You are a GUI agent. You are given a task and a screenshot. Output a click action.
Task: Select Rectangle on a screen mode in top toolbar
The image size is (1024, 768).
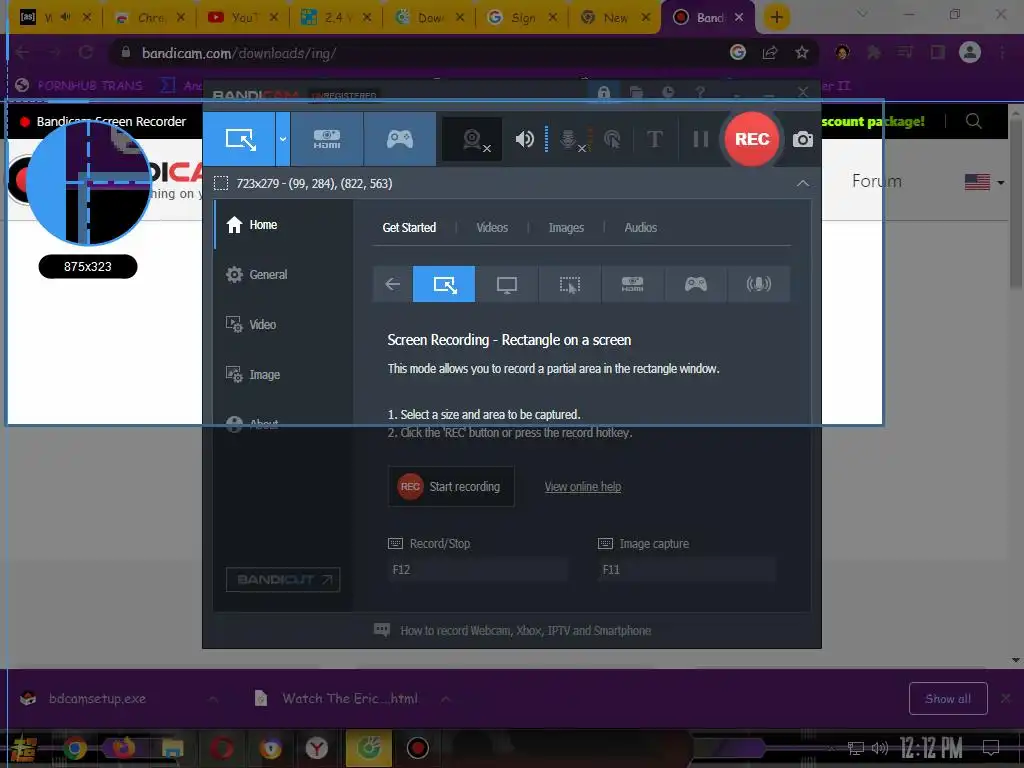point(239,139)
